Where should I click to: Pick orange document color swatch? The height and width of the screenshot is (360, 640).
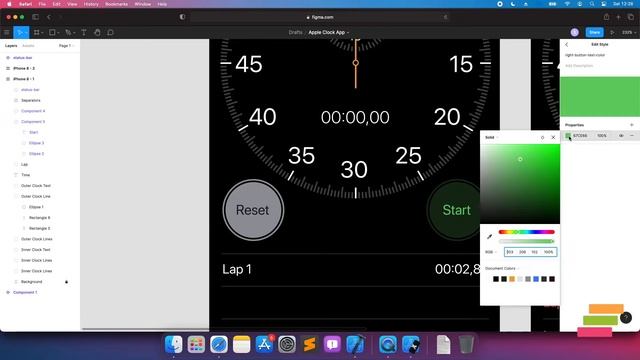[512, 279]
